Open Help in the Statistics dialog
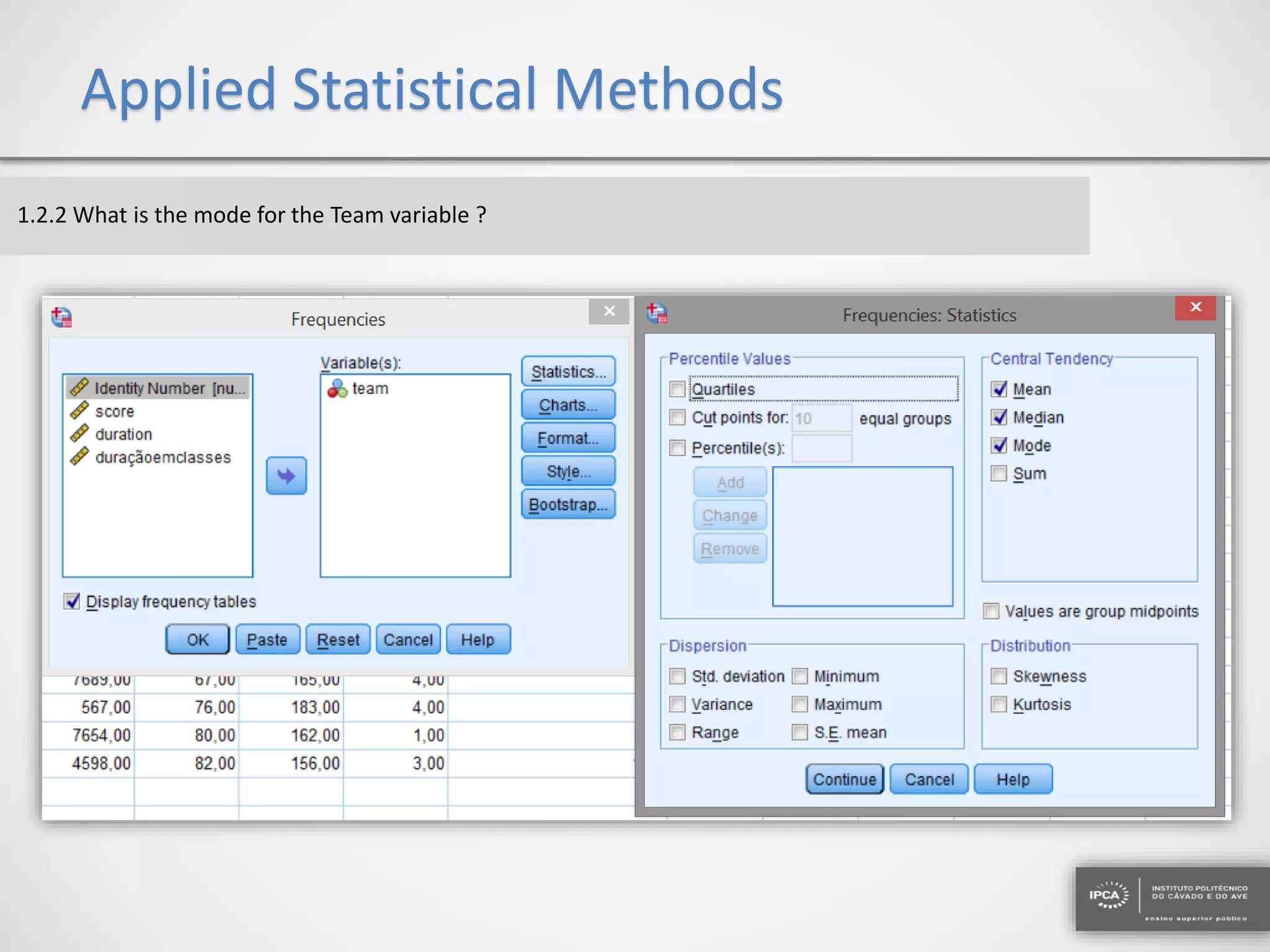This screenshot has height=952, width=1270. [1013, 779]
